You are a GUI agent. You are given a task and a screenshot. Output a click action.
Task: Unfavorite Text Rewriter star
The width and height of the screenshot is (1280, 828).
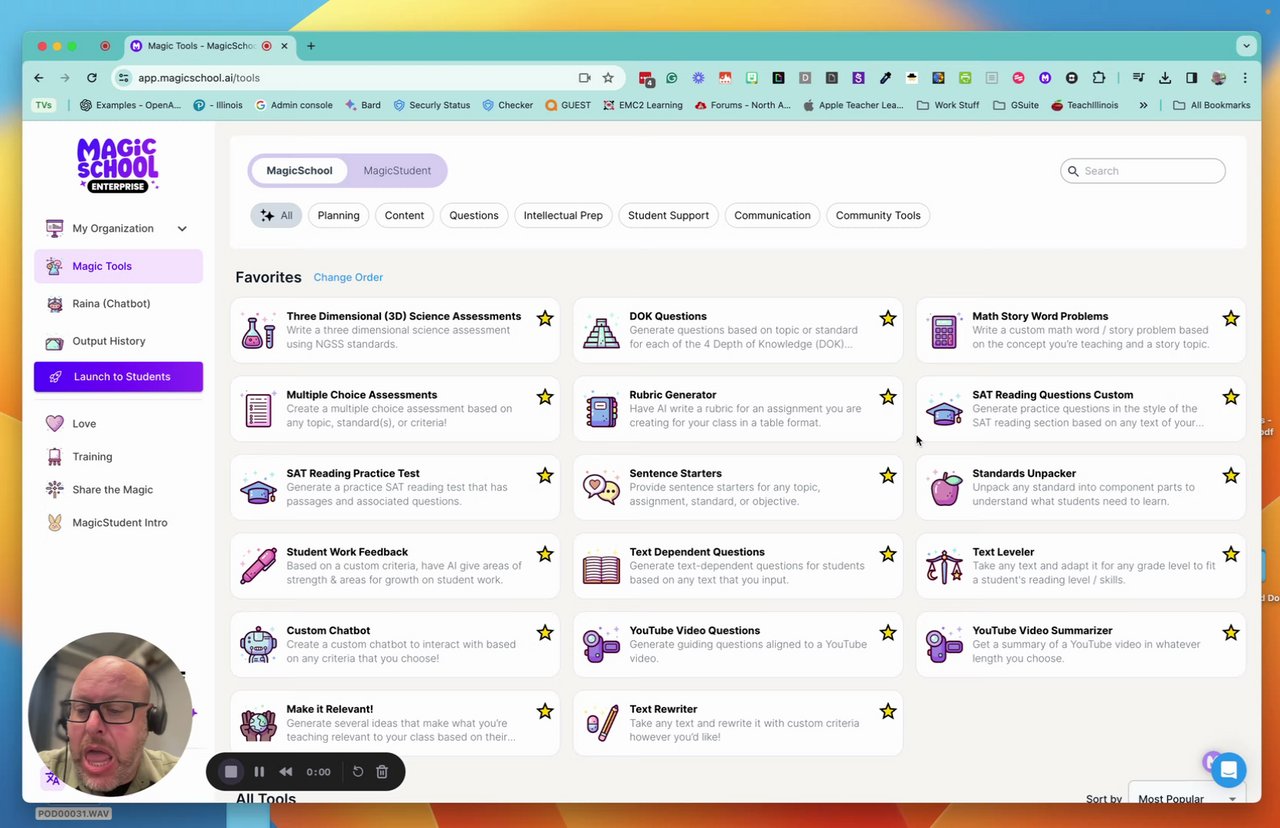(888, 711)
